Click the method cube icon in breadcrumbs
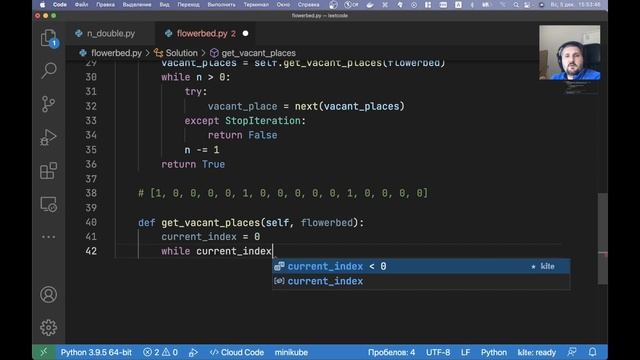Image resolution: width=640 pixels, height=360 pixels. coord(214,53)
